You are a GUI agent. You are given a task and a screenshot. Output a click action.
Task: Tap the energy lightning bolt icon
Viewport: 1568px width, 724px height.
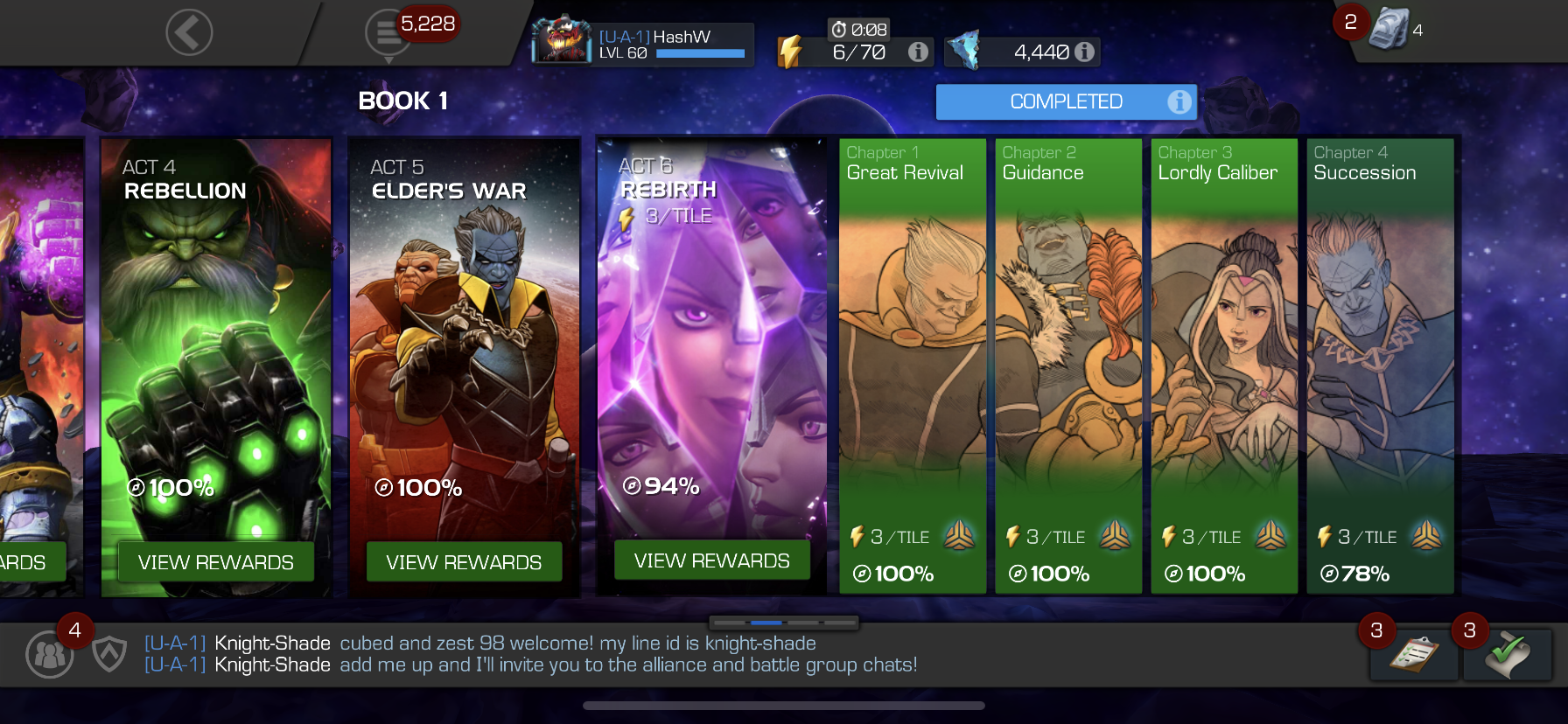click(x=790, y=51)
